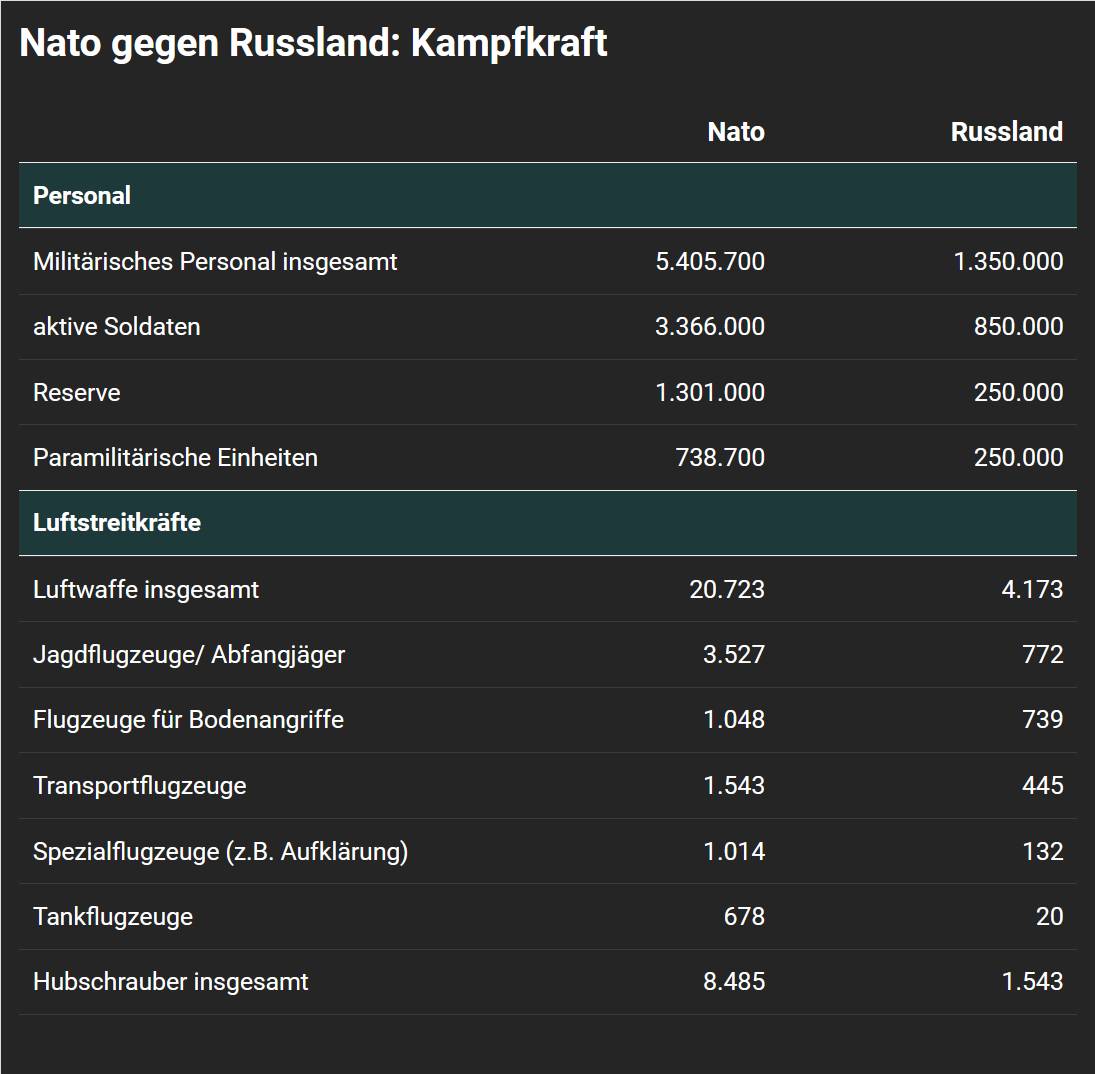1095x1074 pixels.
Task: Select the Russland value 4.173
Action: pos(1032,590)
